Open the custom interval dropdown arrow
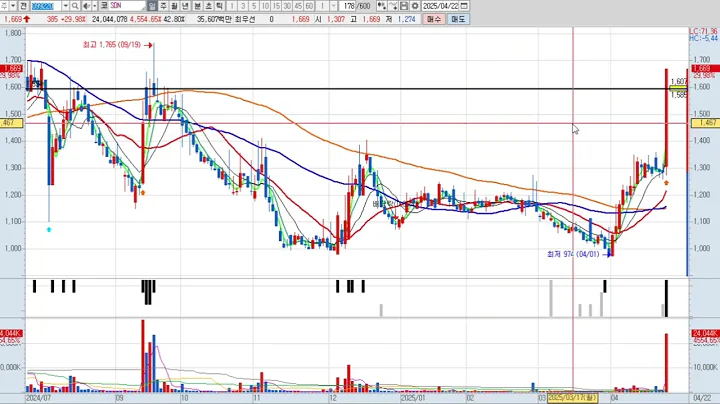The height and width of the screenshot is (404, 720). pos(333,6)
